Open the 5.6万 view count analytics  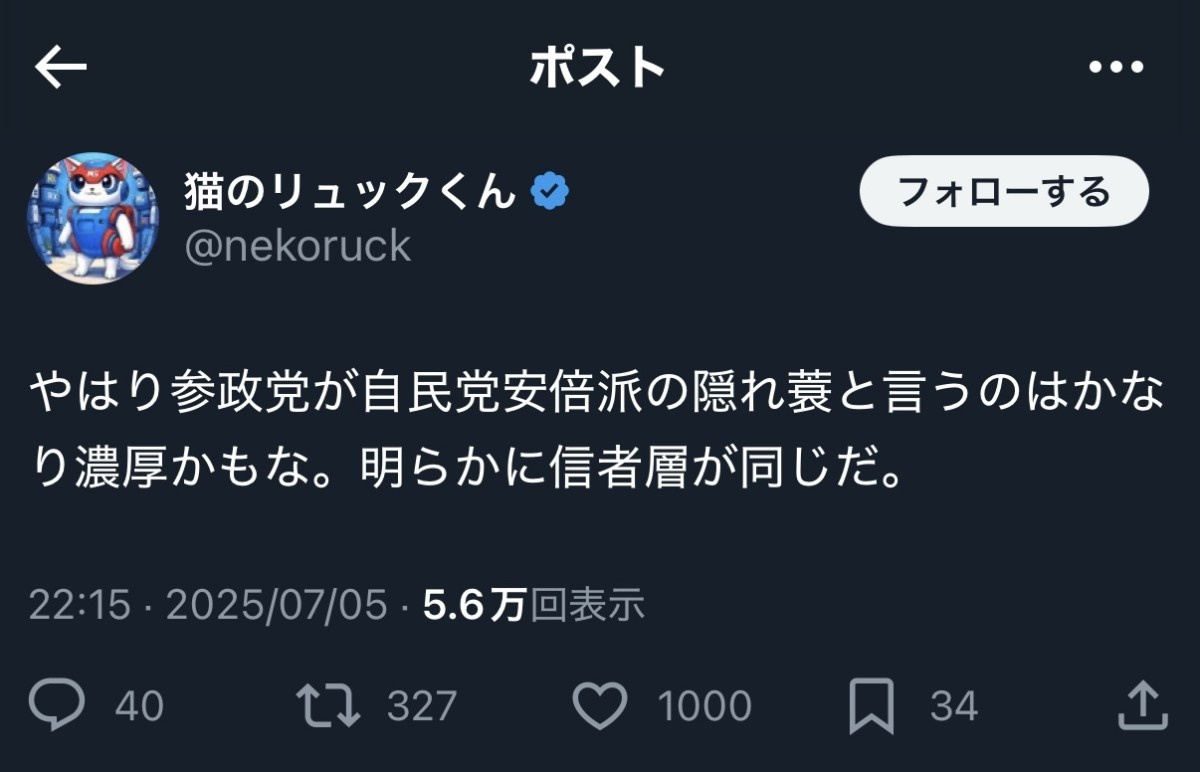tap(534, 605)
